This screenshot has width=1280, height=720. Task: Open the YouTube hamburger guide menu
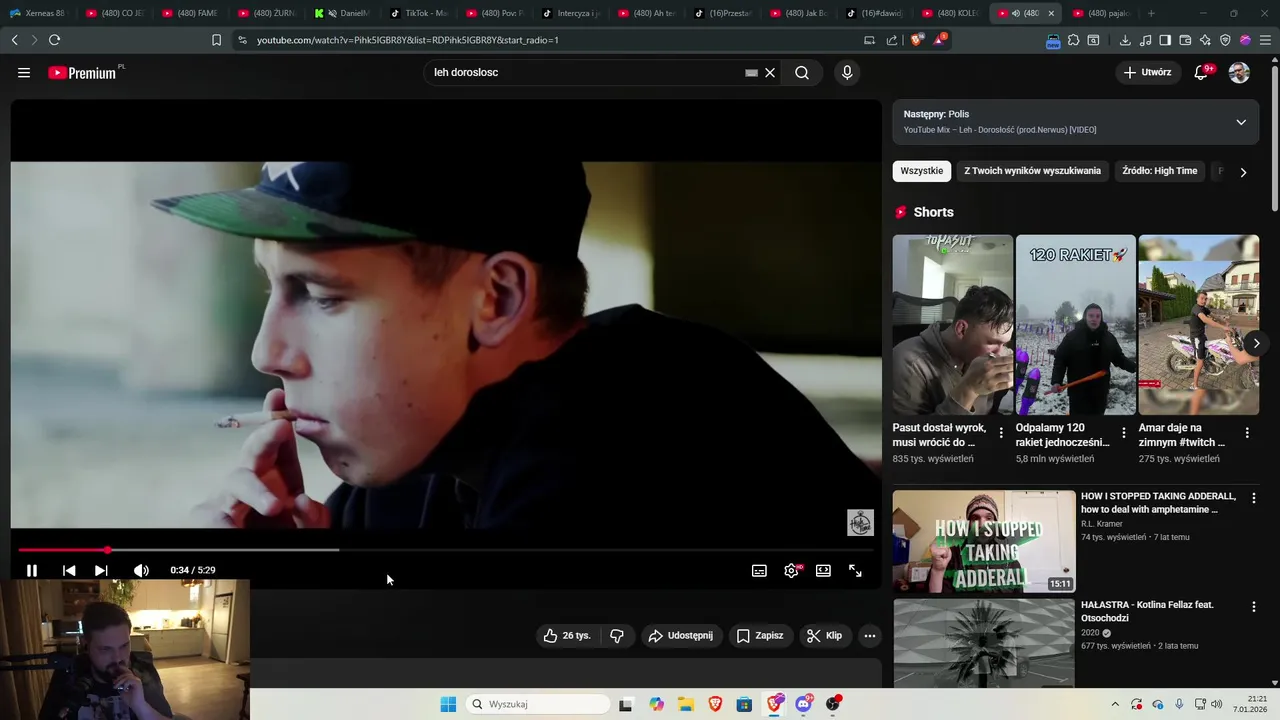[24, 72]
